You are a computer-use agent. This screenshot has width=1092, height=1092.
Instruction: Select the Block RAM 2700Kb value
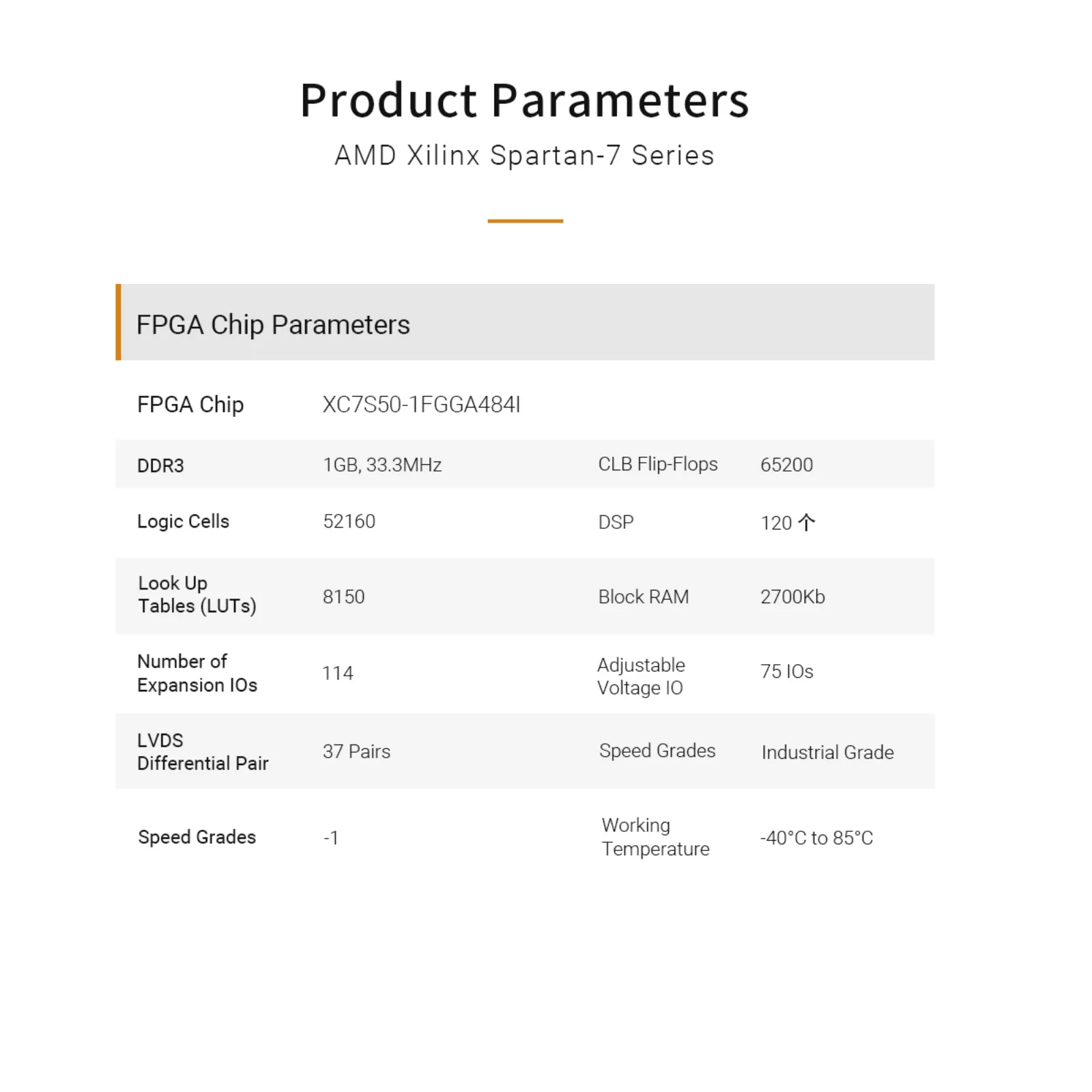pos(792,597)
